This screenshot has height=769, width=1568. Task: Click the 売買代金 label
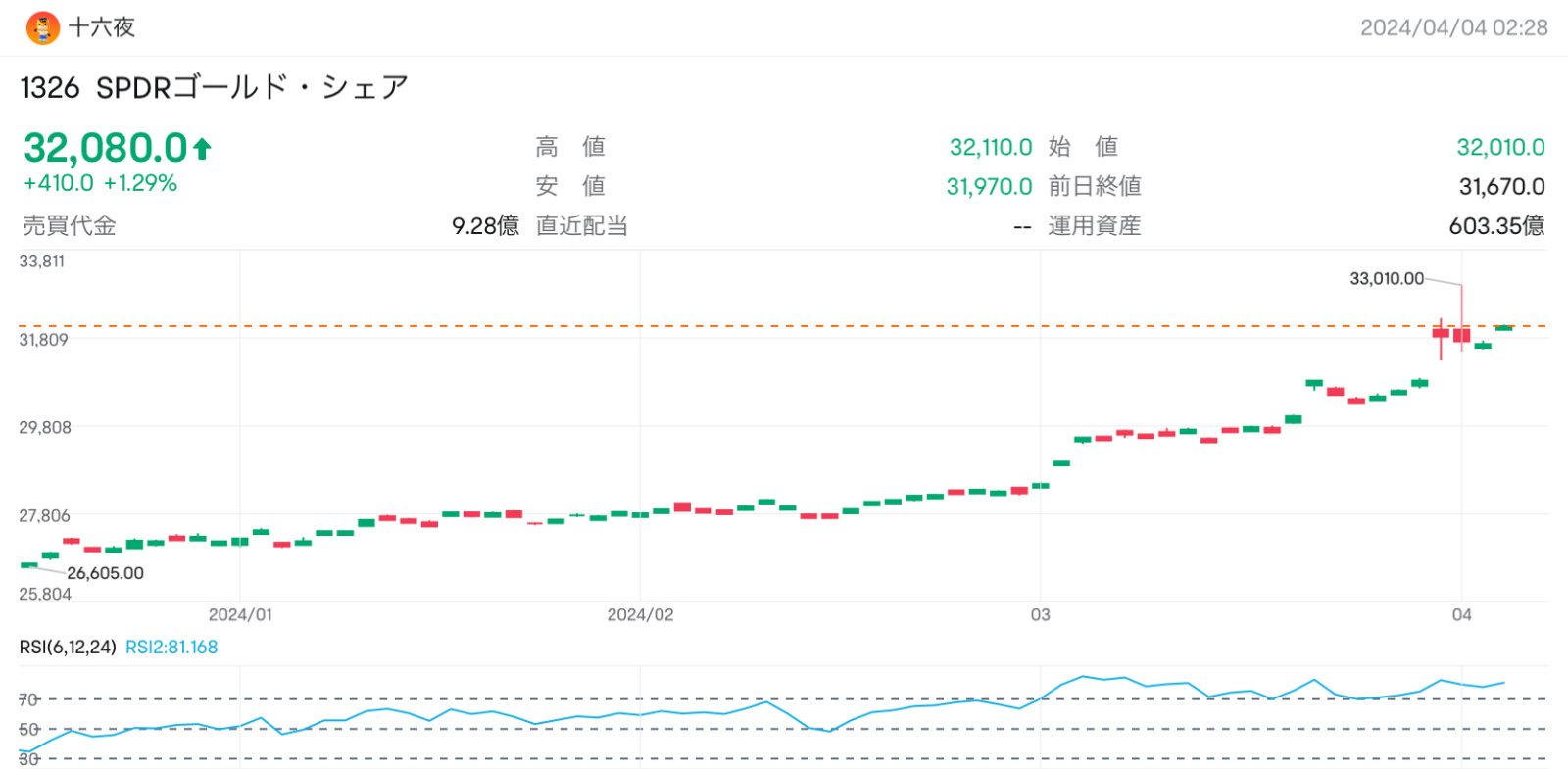click(70, 225)
